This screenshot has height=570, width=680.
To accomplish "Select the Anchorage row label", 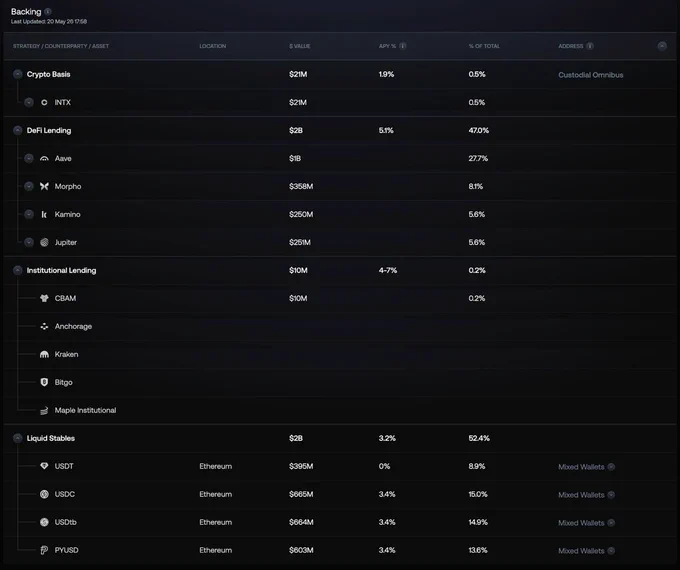I will click(73, 326).
